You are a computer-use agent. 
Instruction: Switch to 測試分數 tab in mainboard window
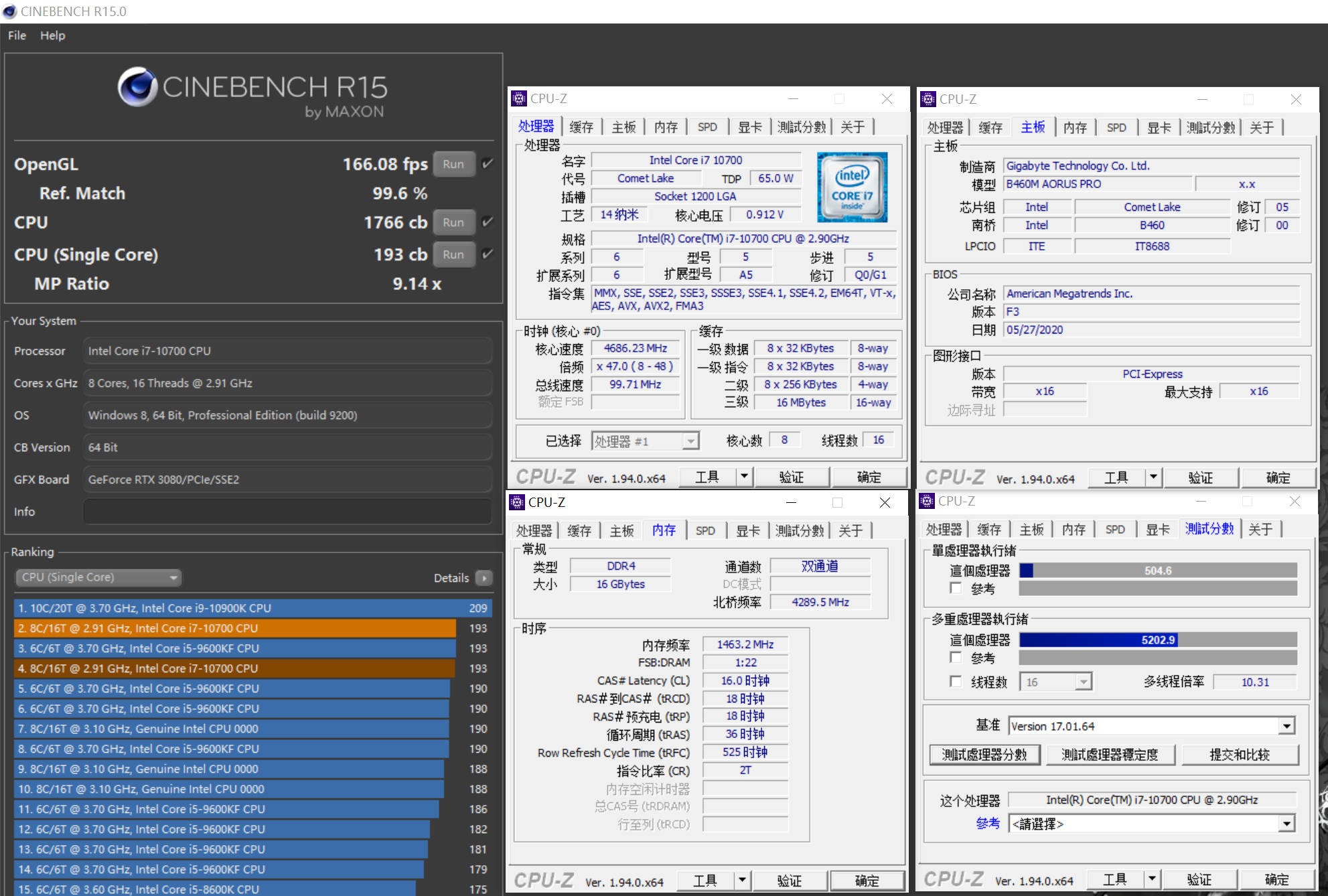click(1211, 127)
